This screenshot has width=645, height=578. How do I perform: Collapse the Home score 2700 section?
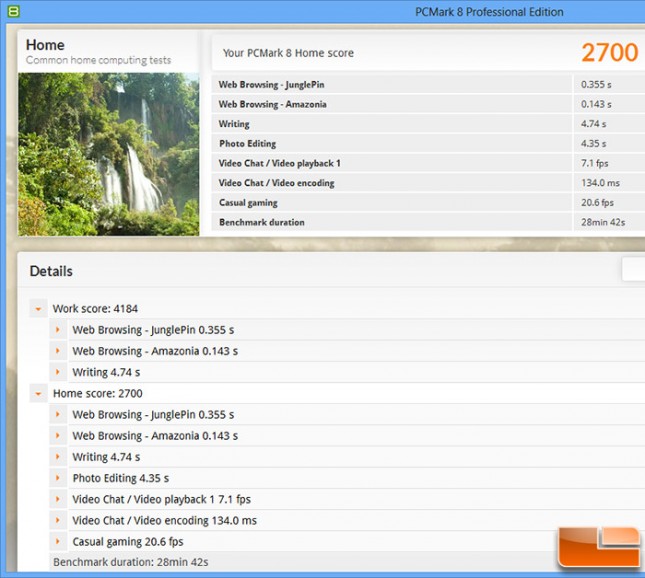pos(38,394)
